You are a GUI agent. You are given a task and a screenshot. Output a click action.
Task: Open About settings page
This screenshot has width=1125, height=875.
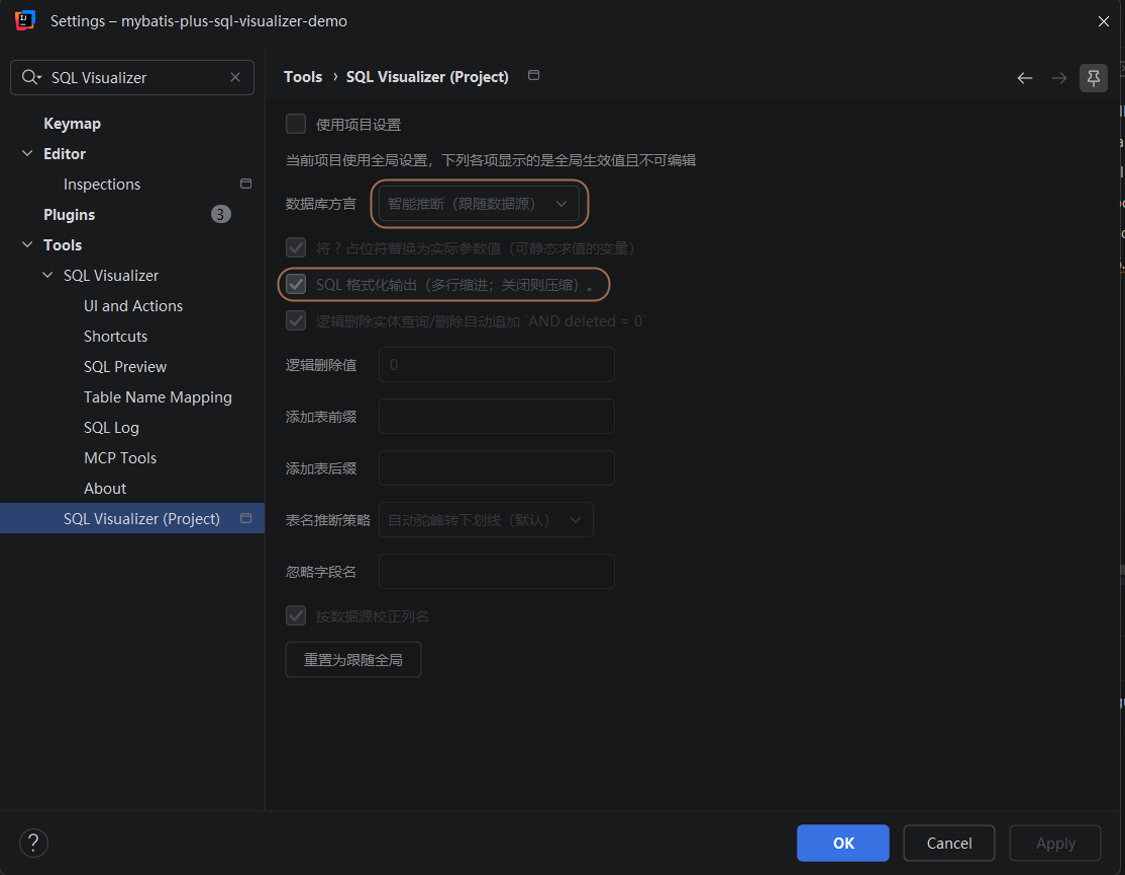(x=105, y=488)
